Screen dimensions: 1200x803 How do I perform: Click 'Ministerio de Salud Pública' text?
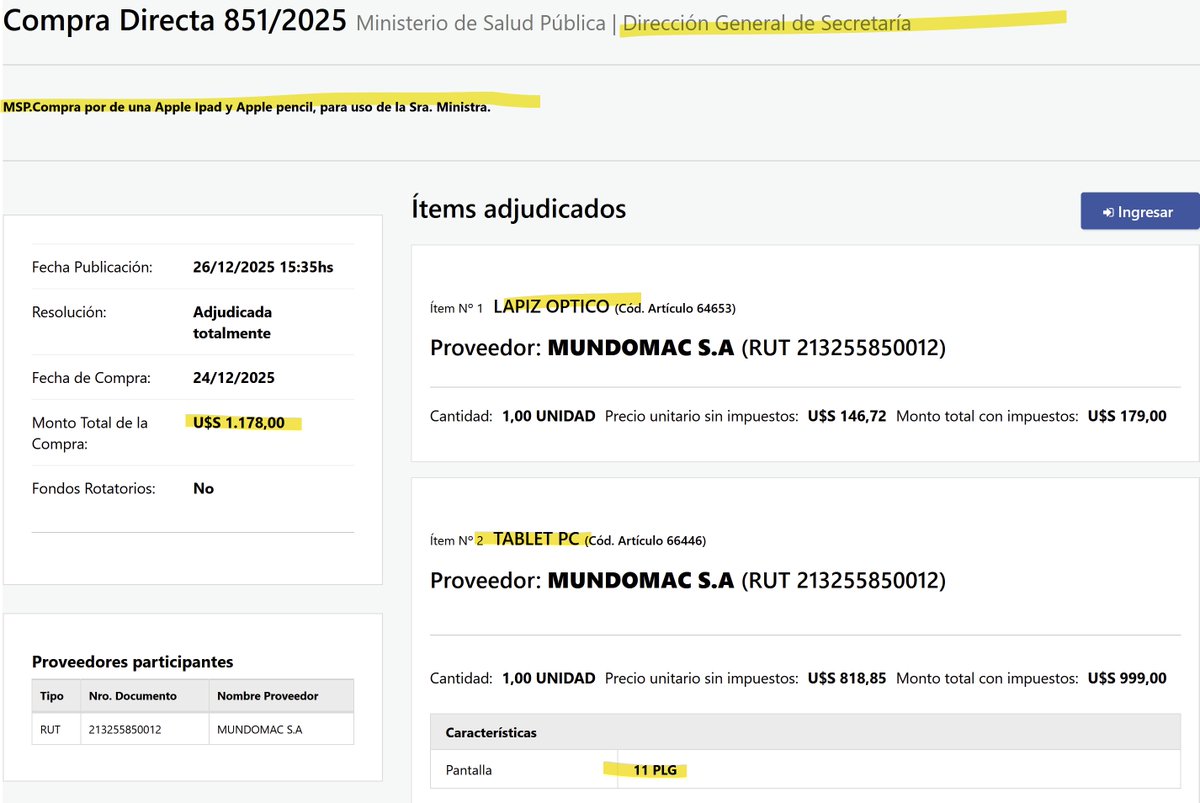point(481,23)
